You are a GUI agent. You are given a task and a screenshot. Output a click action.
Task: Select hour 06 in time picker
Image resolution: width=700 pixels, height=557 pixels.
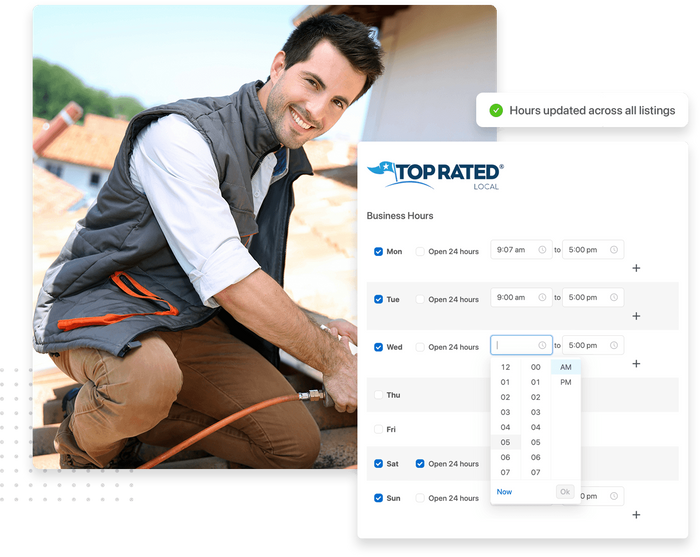point(505,457)
